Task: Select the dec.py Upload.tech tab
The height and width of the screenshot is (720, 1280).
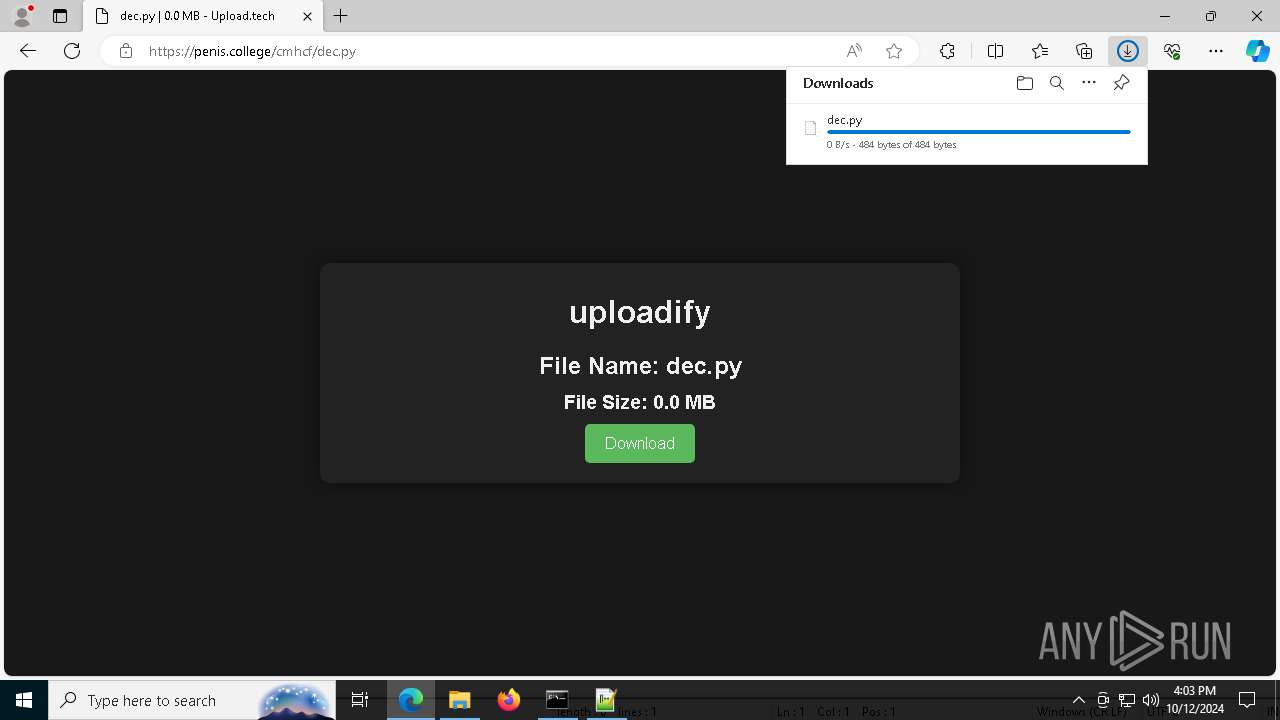Action: pos(196,16)
